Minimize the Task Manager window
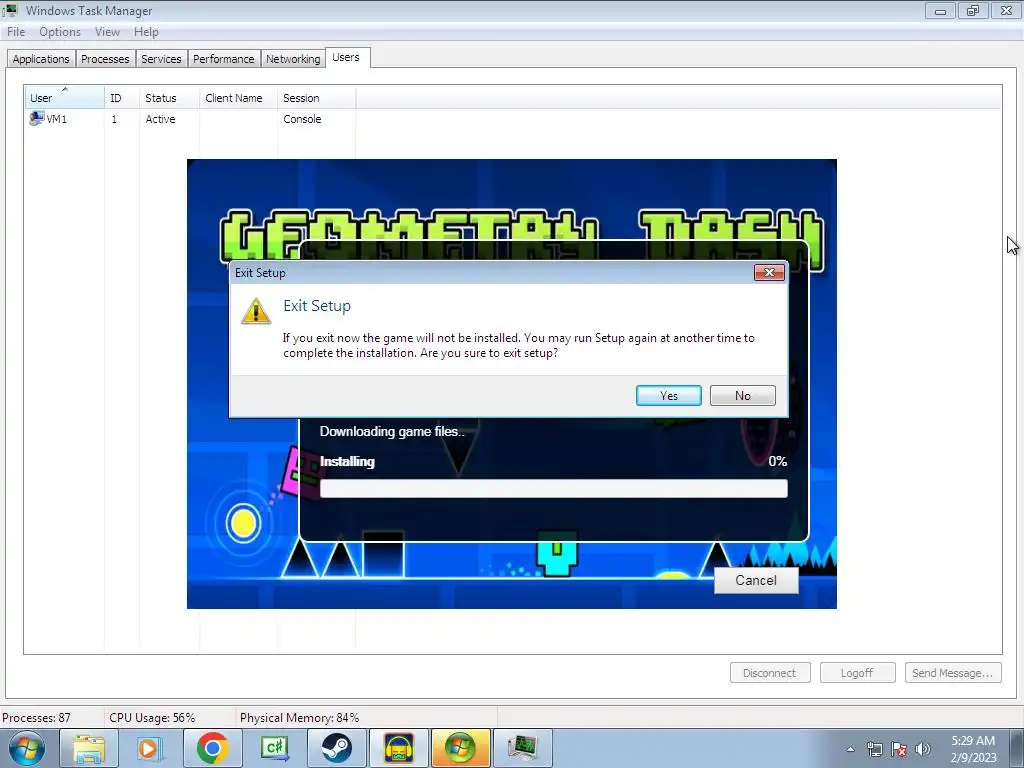The width and height of the screenshot is (1024, 768). click(940, 10)
